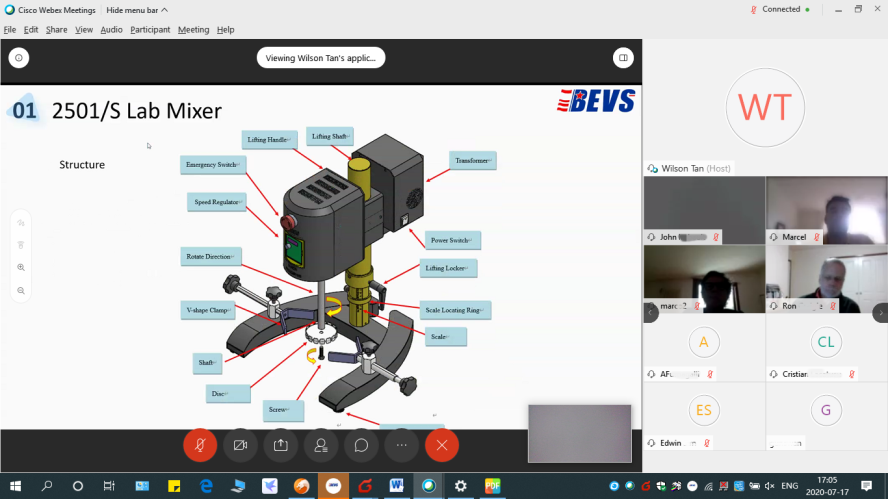888x499 pixels.
Task: Click the self-view video thumbnail
Action: [x=580, y=433]
